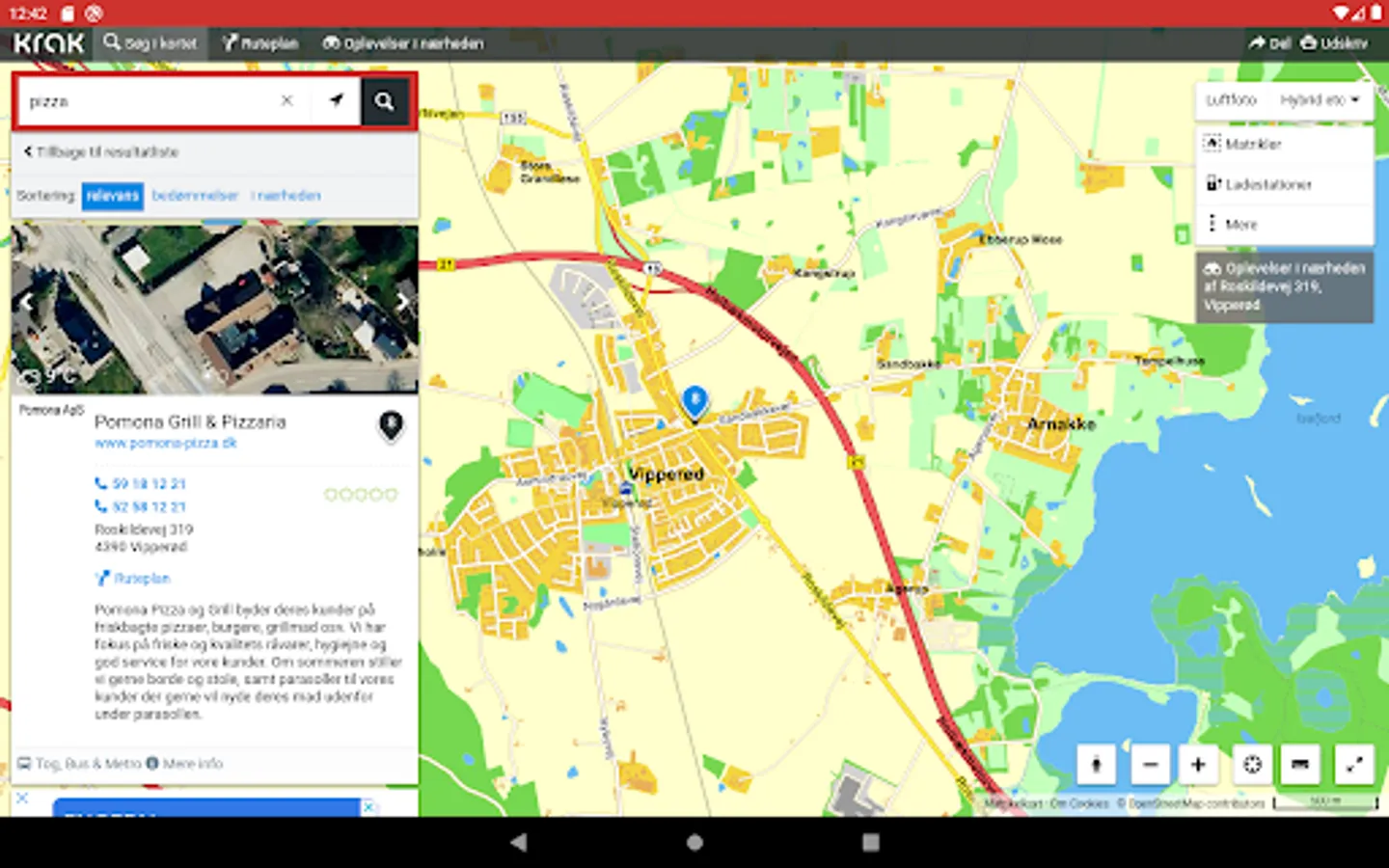Click the measure ruler map button

click(x=1300, y=765)
